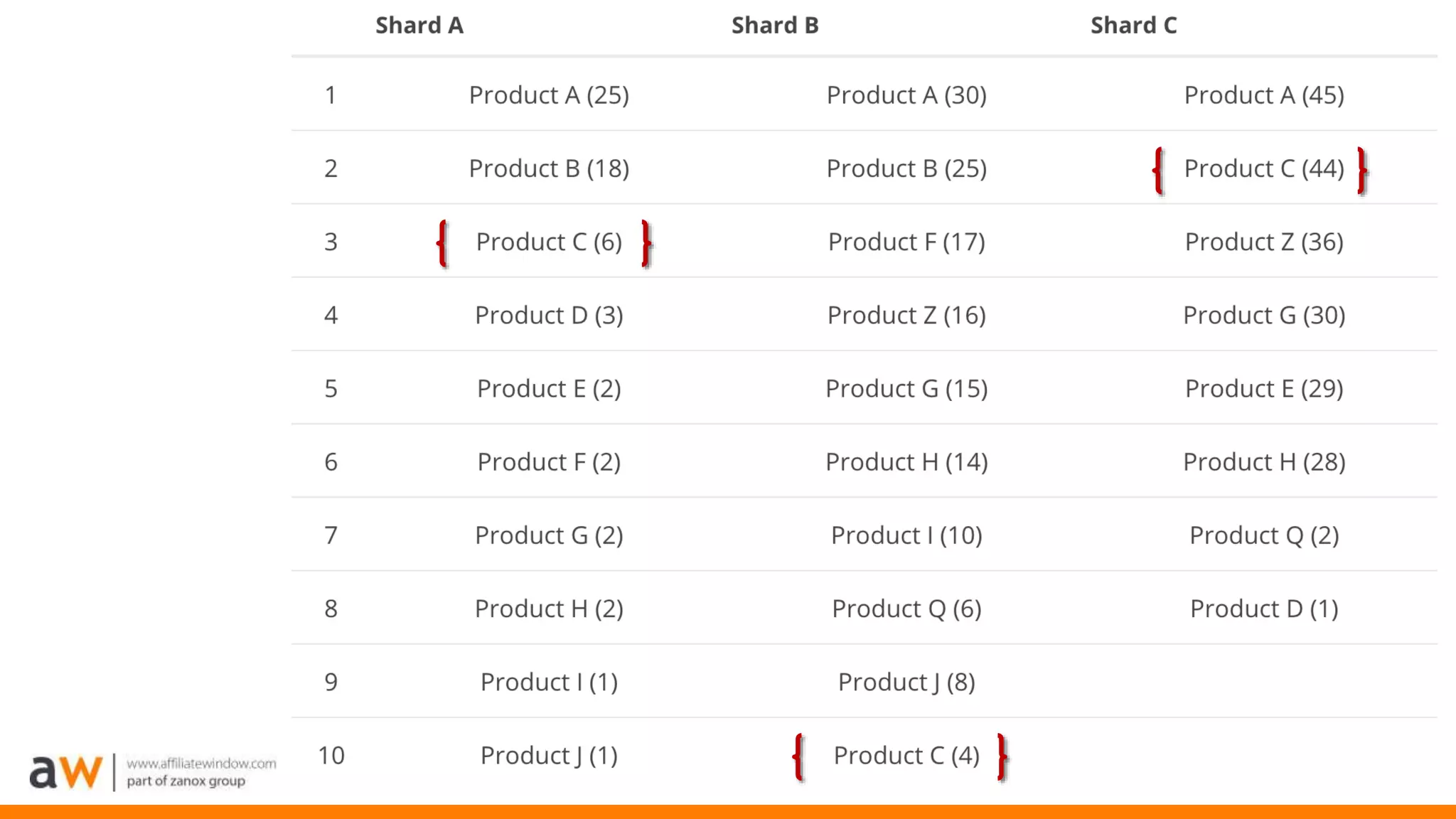This screenshot has width=1456, height=819.
Task: Open the www.affiliatewindow.com link
Action: [201, 764]
